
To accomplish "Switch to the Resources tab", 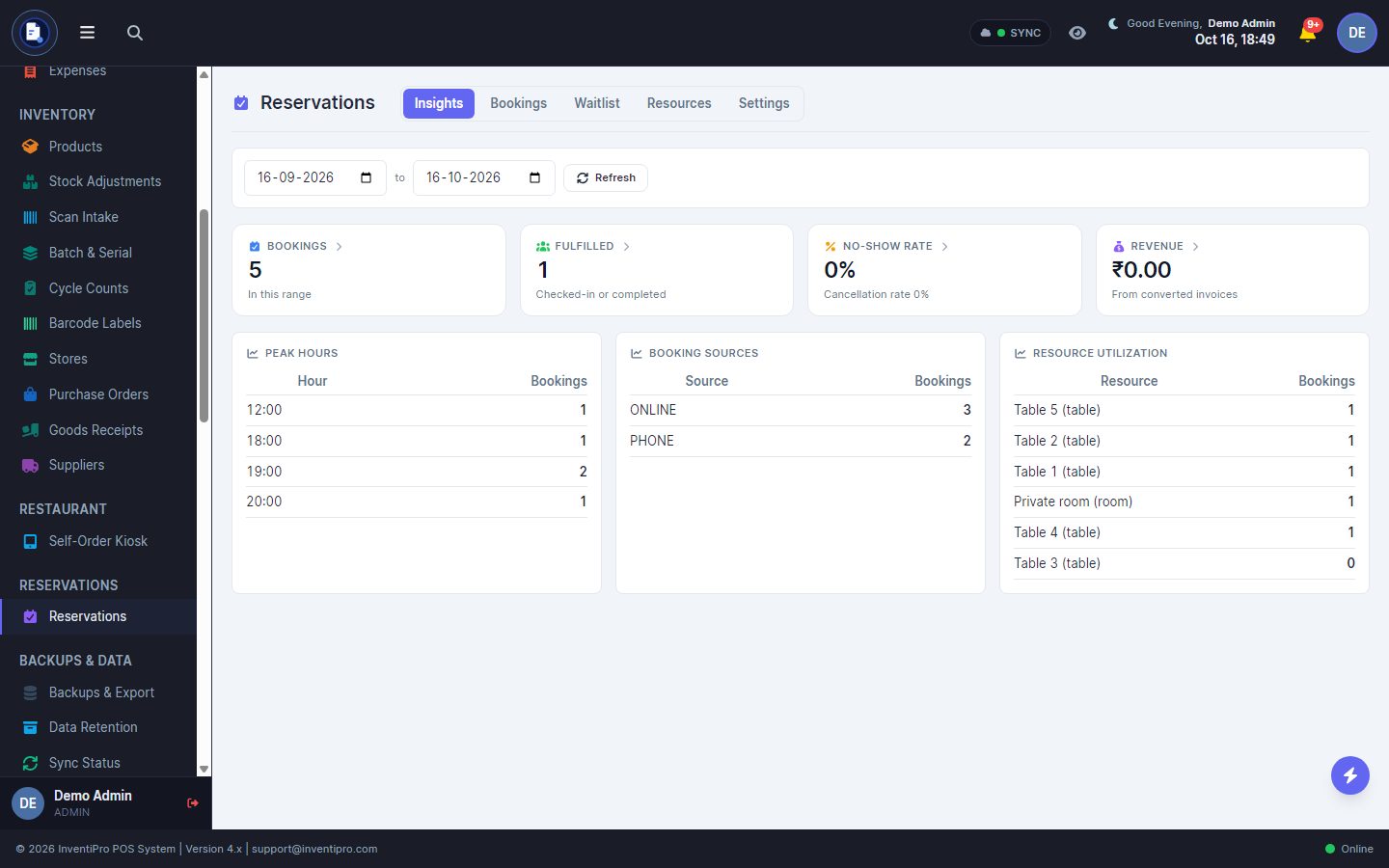I will pyautogui.click(x=679, y=103).
